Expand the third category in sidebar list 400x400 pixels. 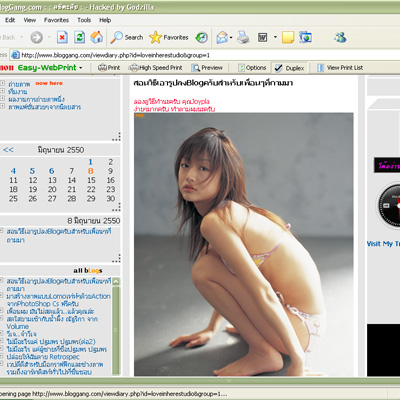click(x=2, y=98)
